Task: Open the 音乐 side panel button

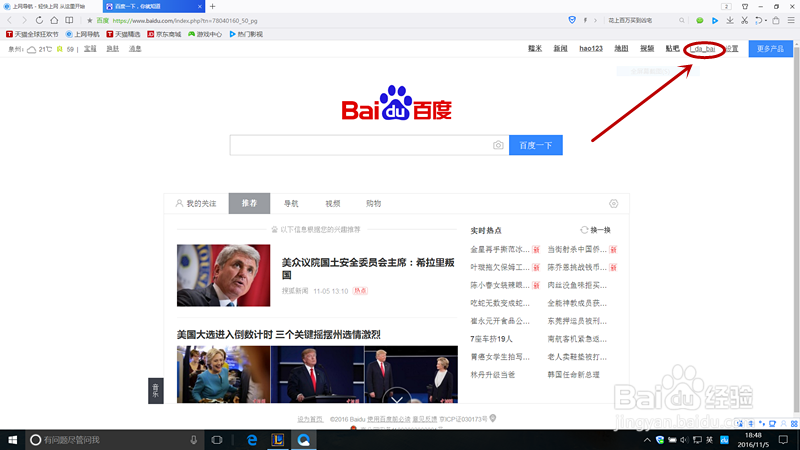Action: 156,391
